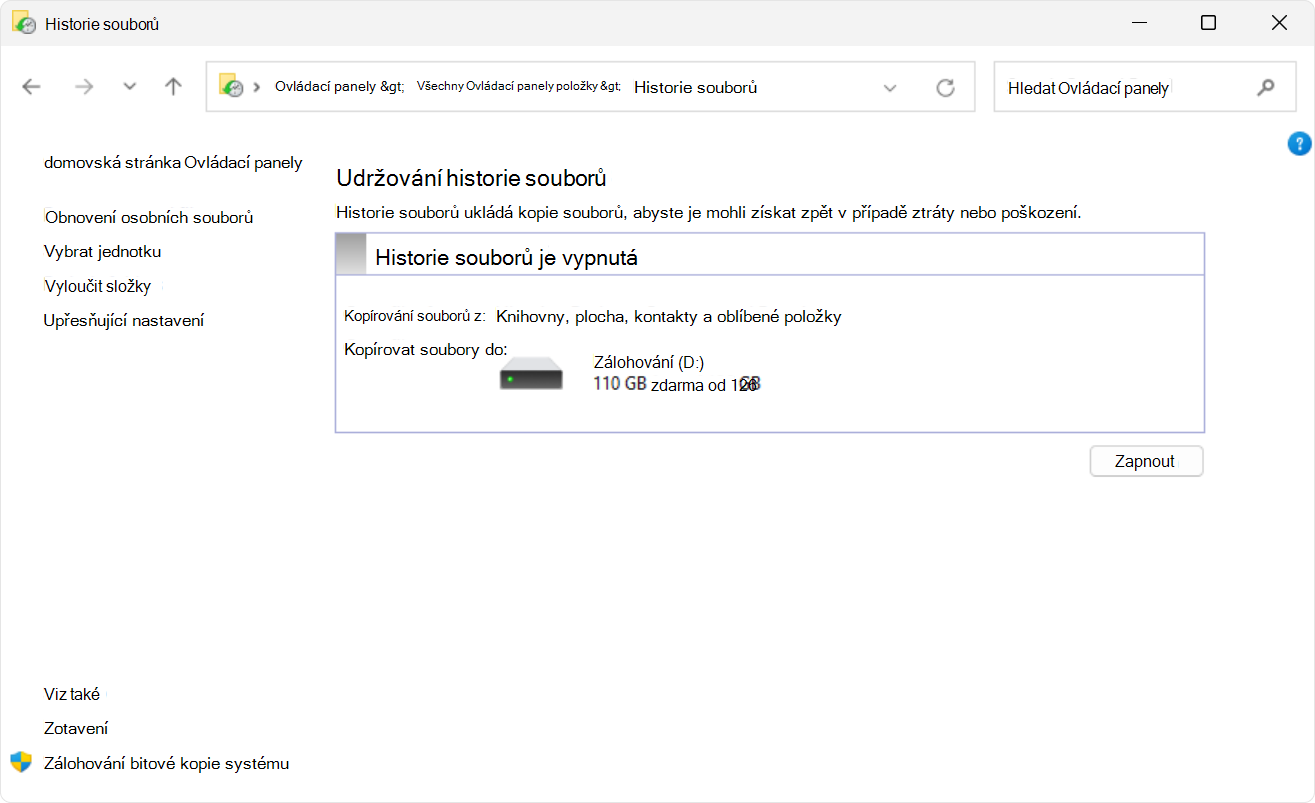
Task: Click Knihovny, plocha, kontakty a oblíbené položky
Action: [x=669, y=316]
